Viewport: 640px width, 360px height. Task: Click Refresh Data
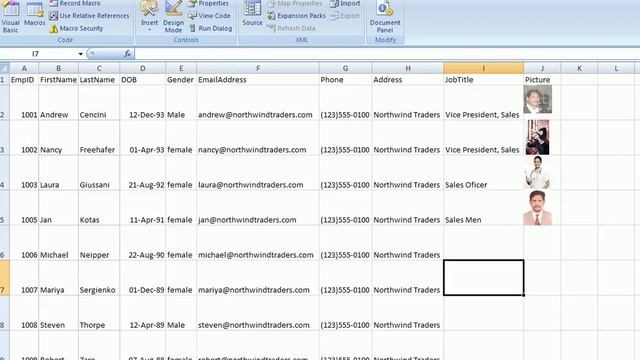pos(291,29)
